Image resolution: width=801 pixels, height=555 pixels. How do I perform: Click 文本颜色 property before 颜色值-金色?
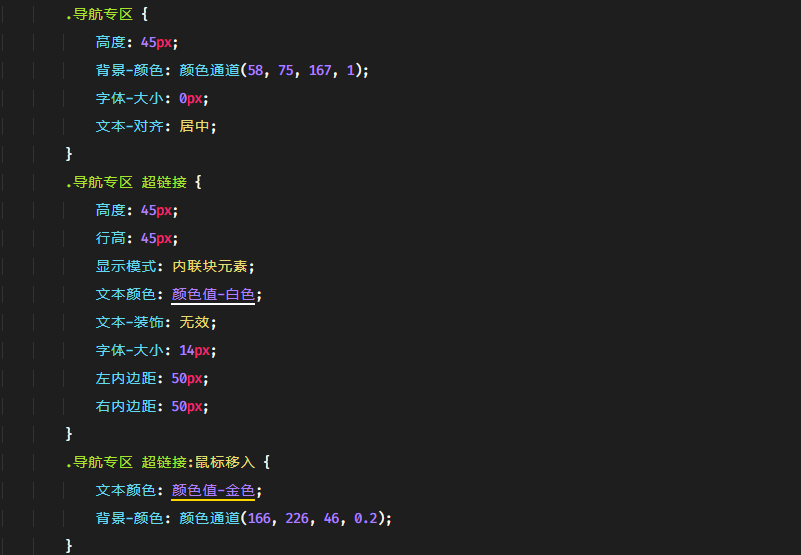click(x=126, y=491)
